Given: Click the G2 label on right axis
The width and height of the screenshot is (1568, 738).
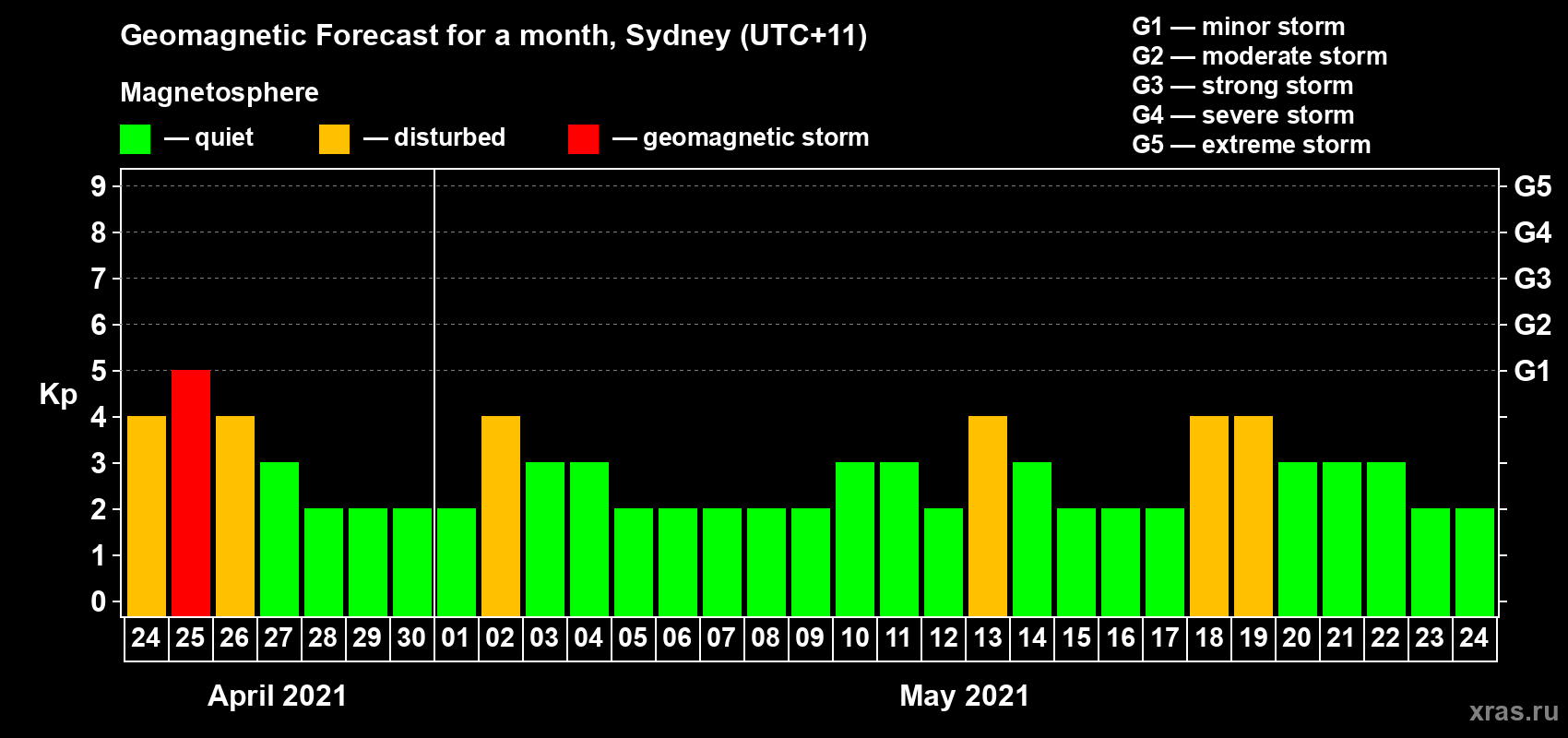Looking at the screenshot, I should click(x=1533, y=325).
